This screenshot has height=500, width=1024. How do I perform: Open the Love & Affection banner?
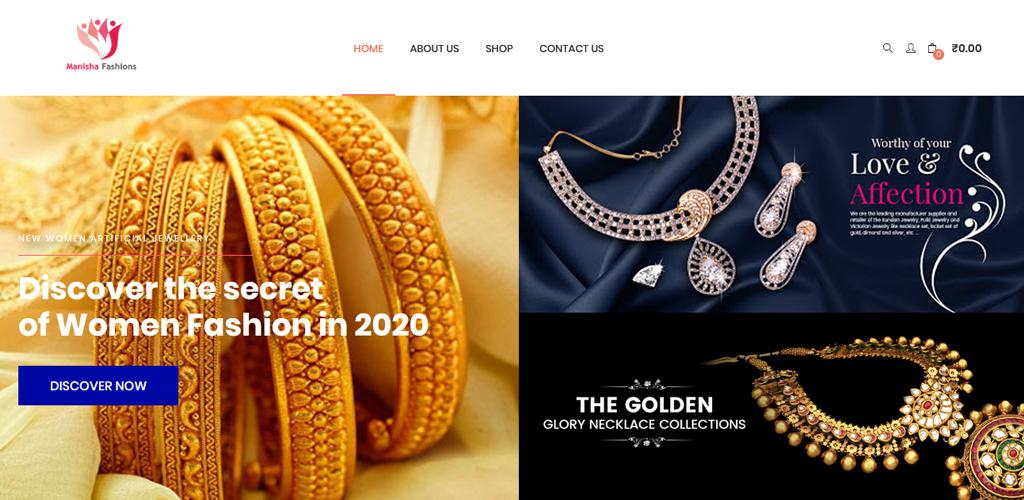click(771, 204)
